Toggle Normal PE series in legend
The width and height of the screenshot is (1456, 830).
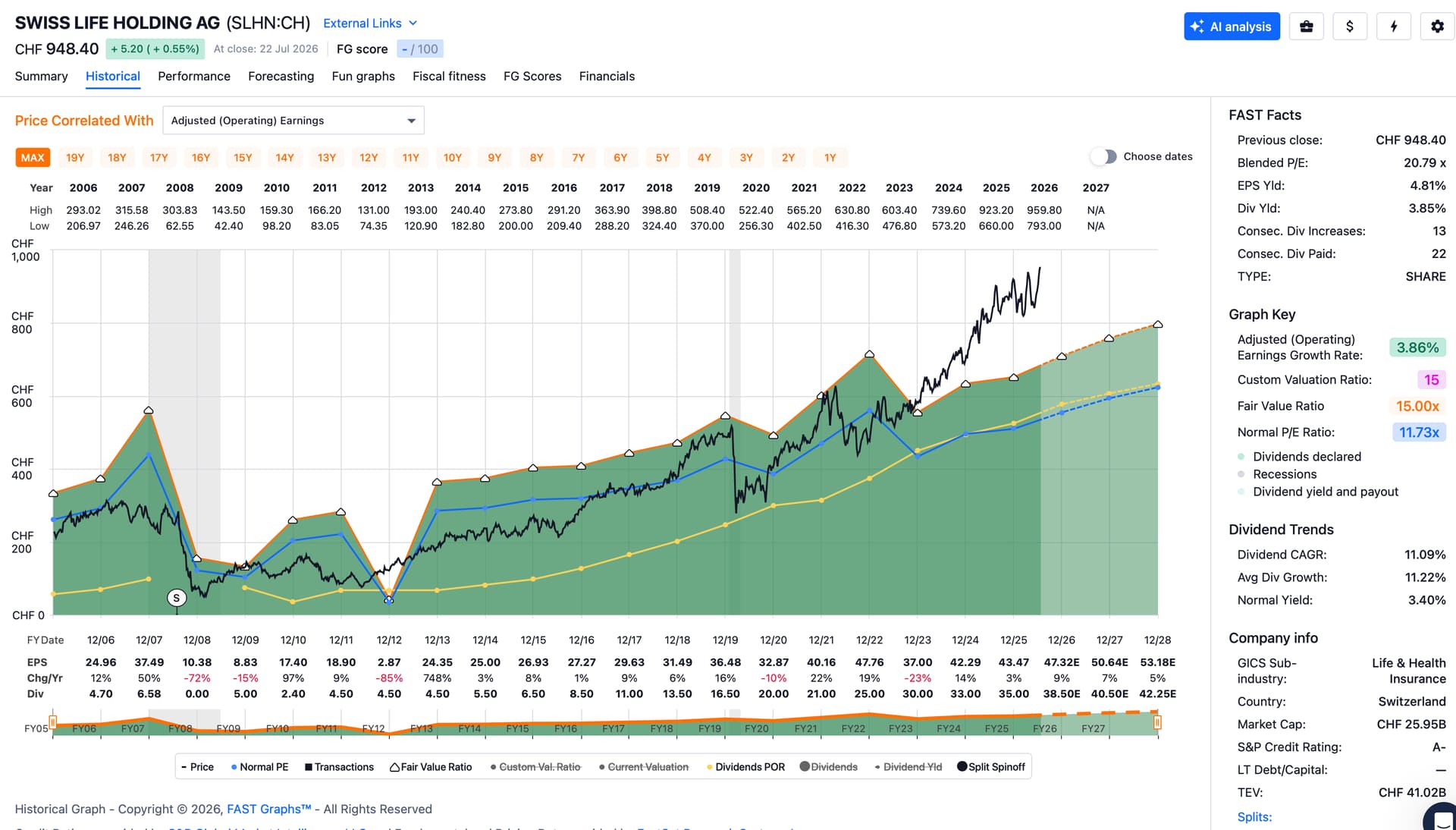tap(259, 767)
